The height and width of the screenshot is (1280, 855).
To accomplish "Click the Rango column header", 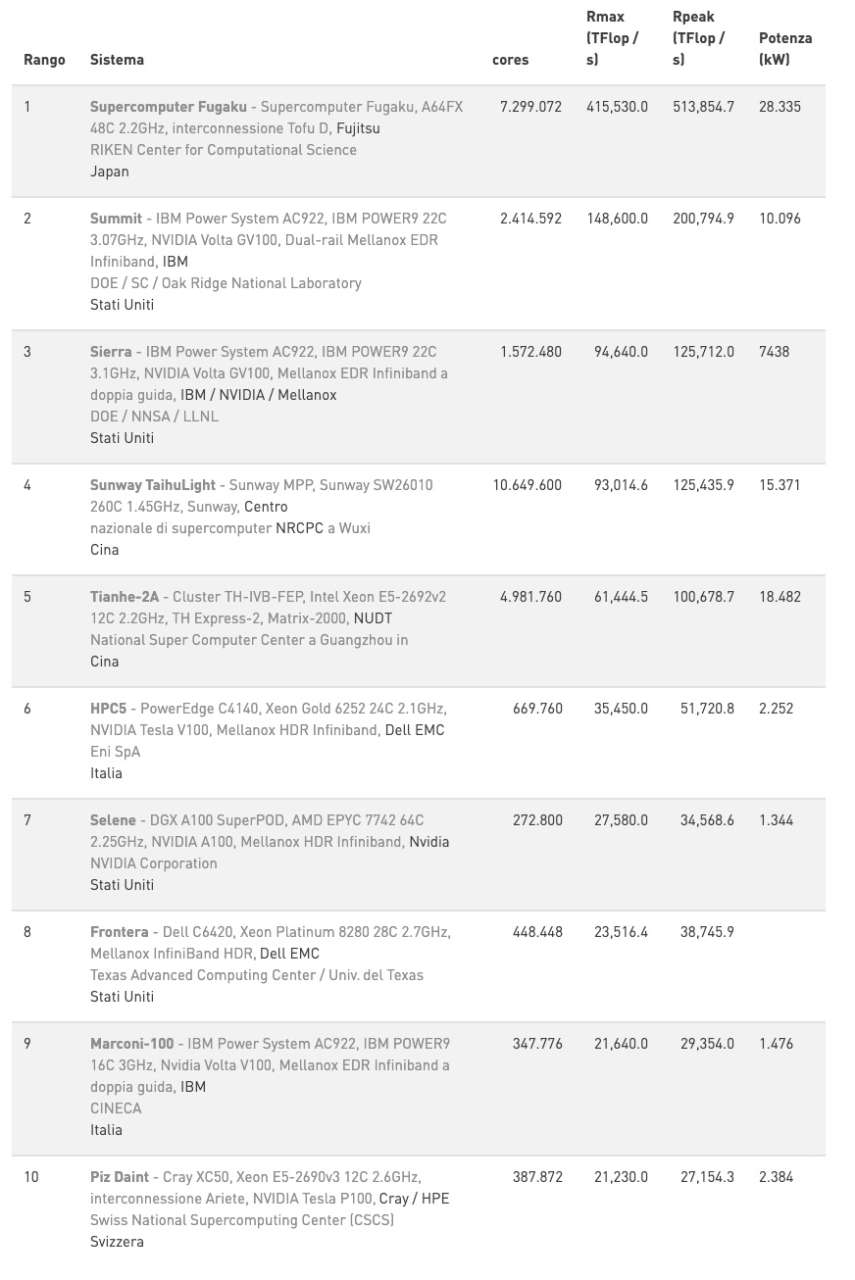I will tap(44, 60).
